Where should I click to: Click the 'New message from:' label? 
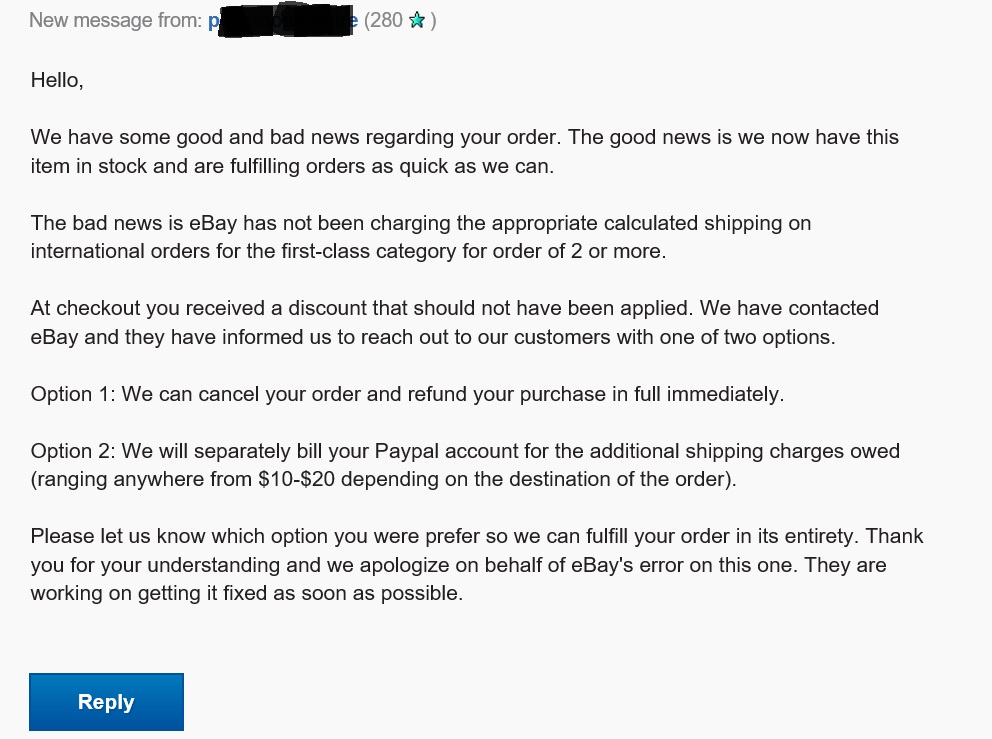pos(116,20)
